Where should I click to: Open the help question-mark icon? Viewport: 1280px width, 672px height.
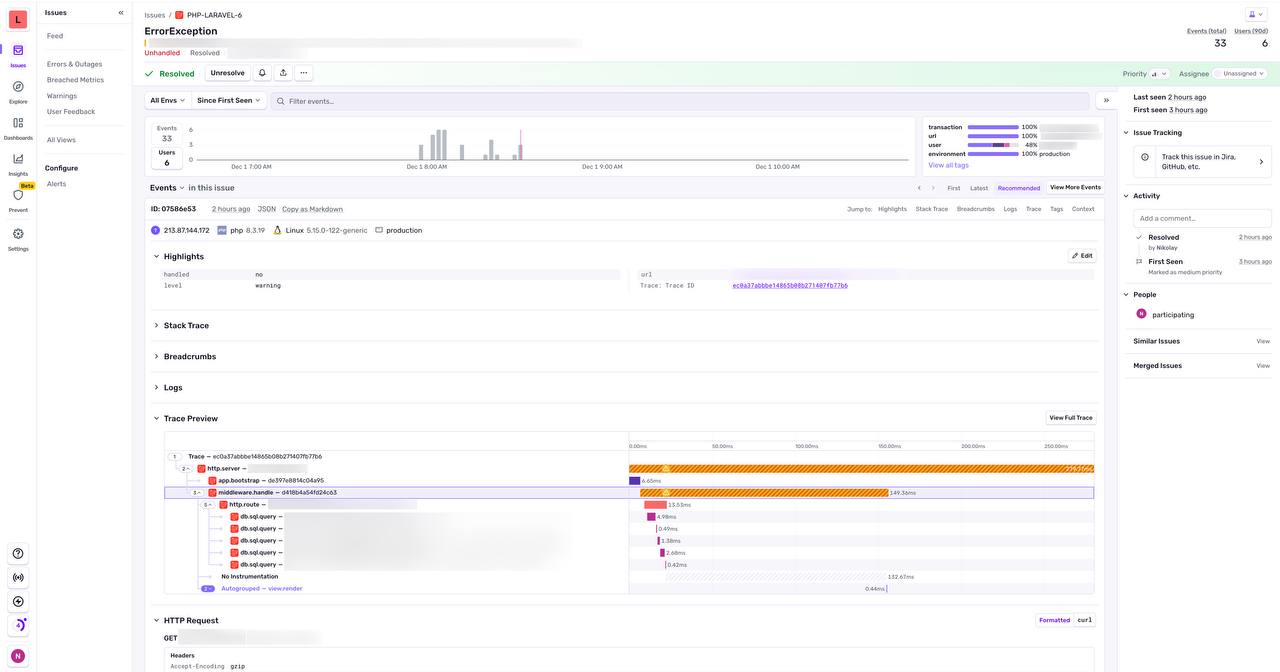[x=18, y=553]
